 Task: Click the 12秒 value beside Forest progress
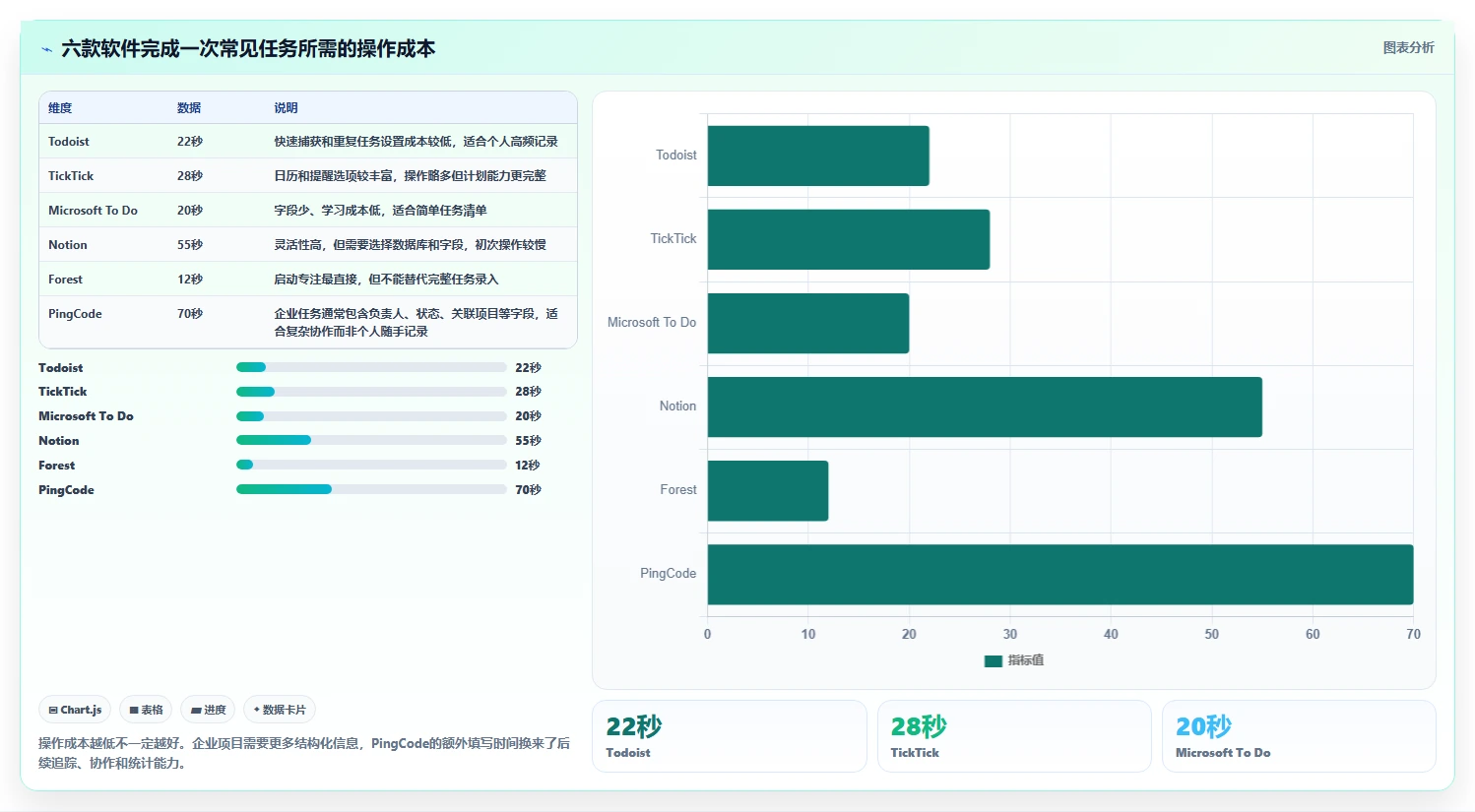pos(527,466)
